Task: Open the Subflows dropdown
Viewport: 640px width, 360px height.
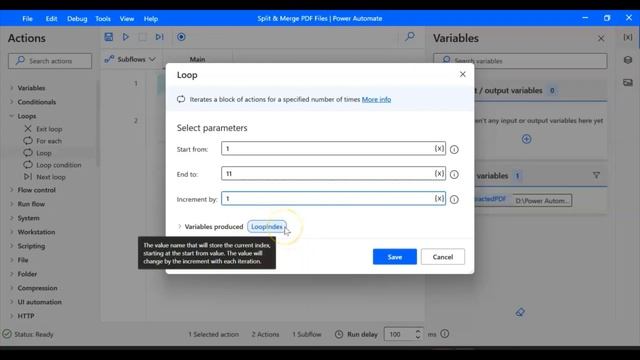Action: click(x=131, y=60)
